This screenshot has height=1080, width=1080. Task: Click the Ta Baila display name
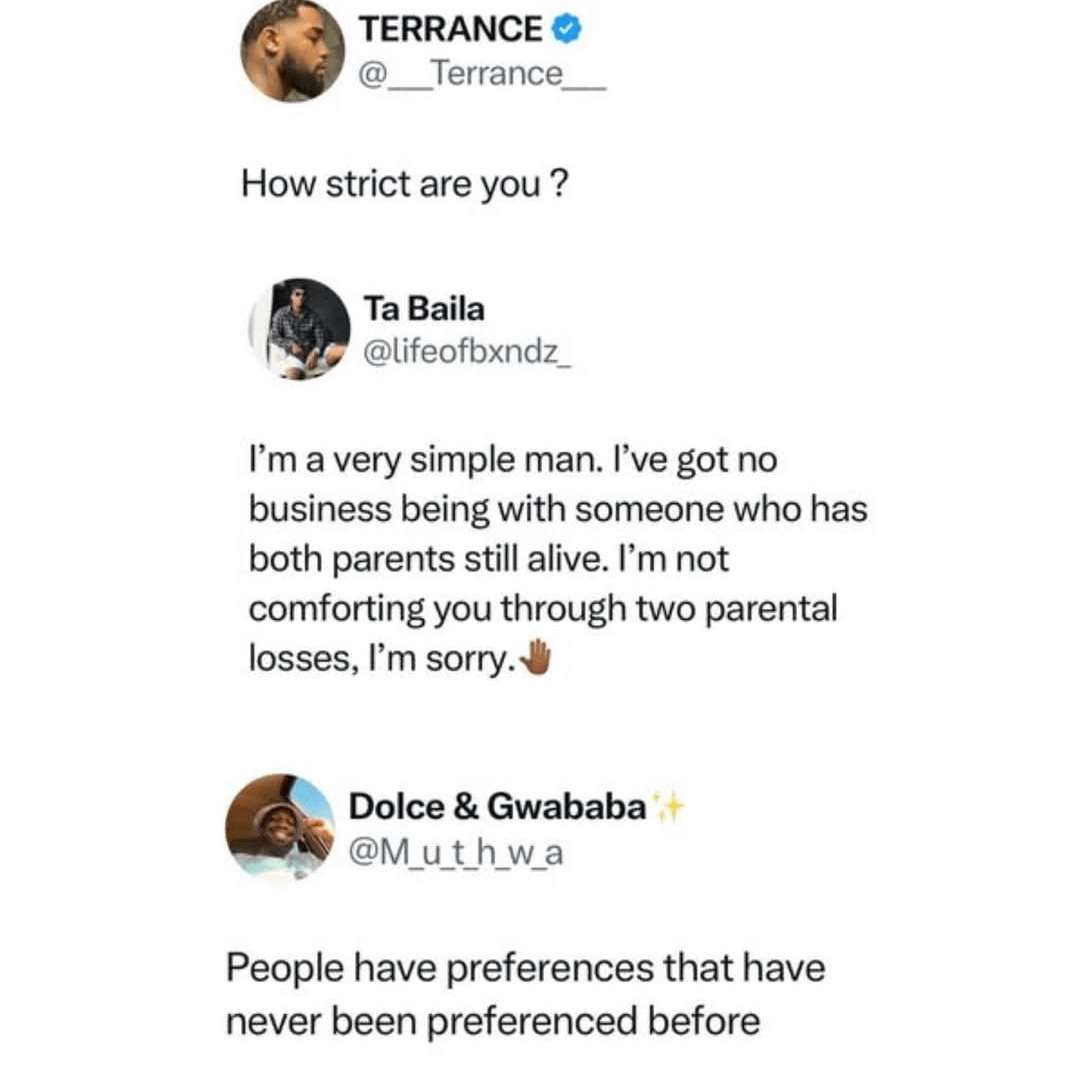424,310
